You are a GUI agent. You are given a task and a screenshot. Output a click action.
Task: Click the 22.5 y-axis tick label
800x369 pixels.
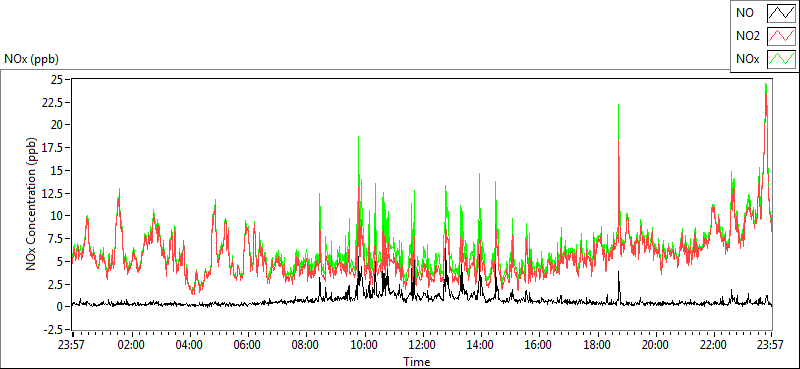tap(53, 102)
